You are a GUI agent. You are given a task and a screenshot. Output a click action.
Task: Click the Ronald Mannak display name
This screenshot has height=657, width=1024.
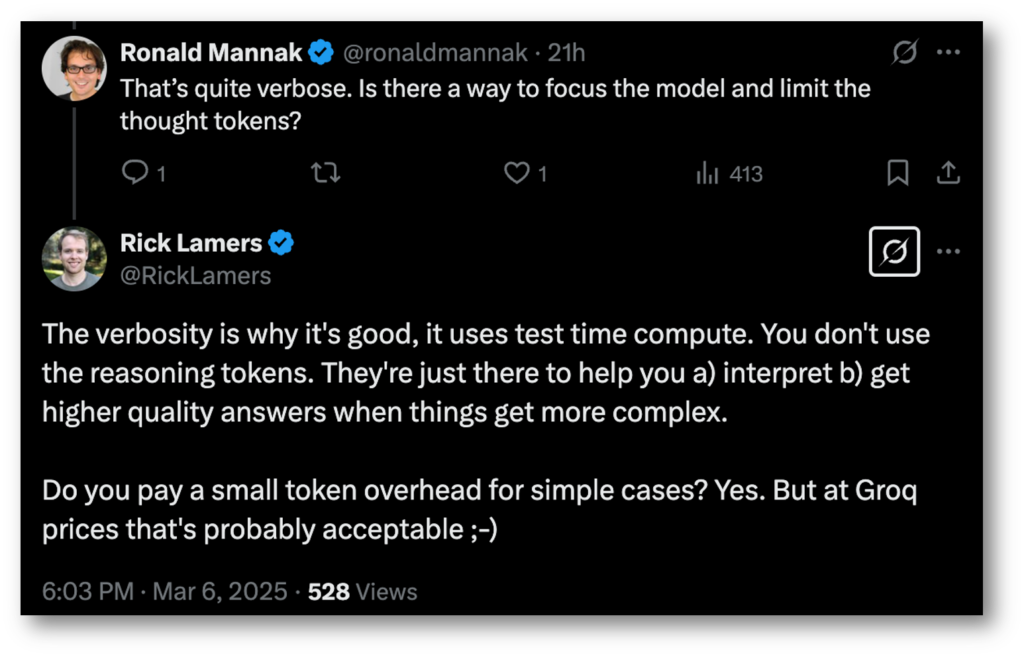point(211,53)
